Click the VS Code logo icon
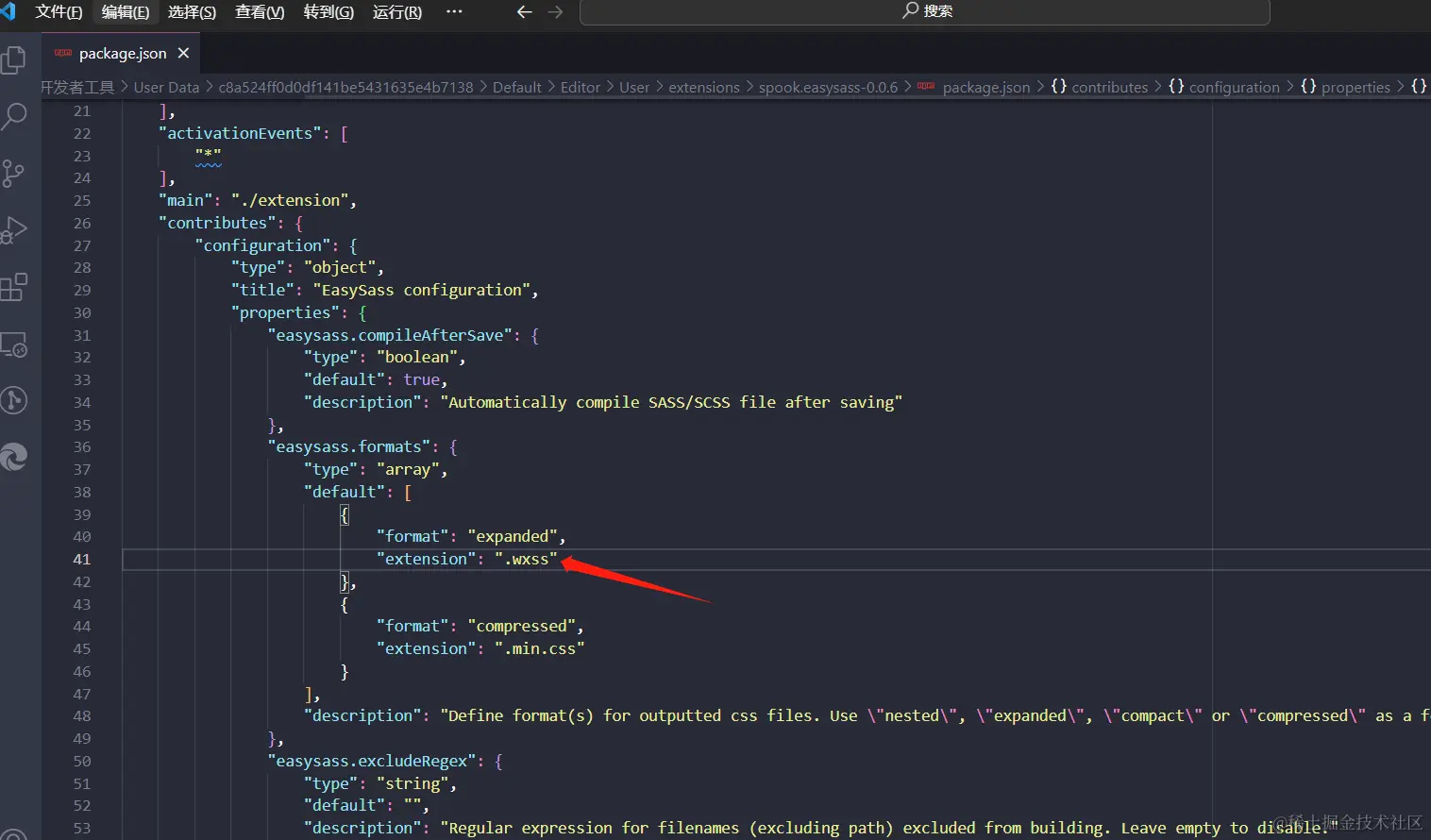The height and width of the screenshot is (840, 1431). [8, 12]
